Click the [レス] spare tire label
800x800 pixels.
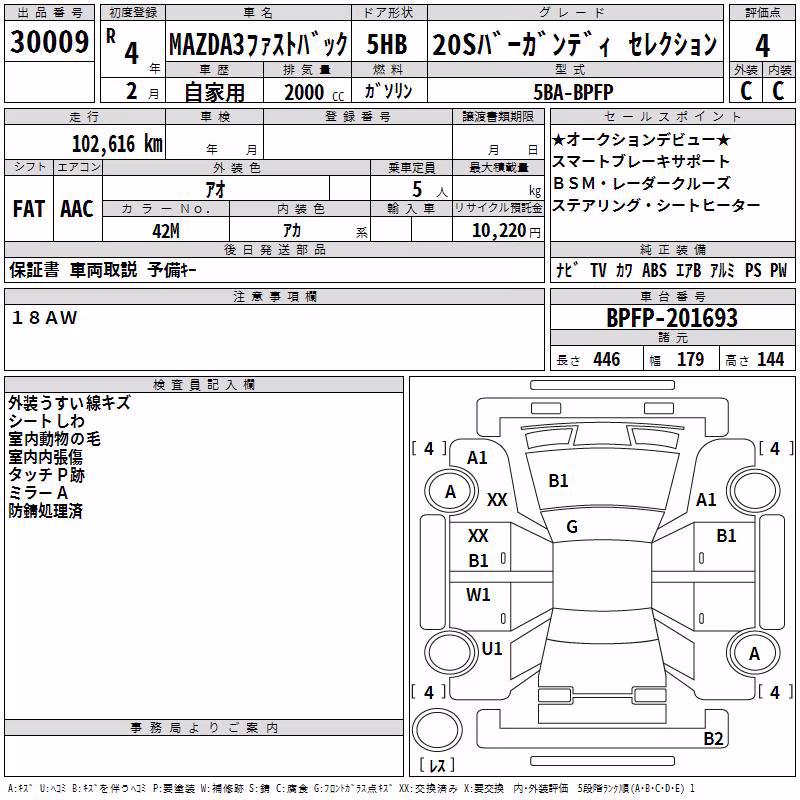point(437,765)
